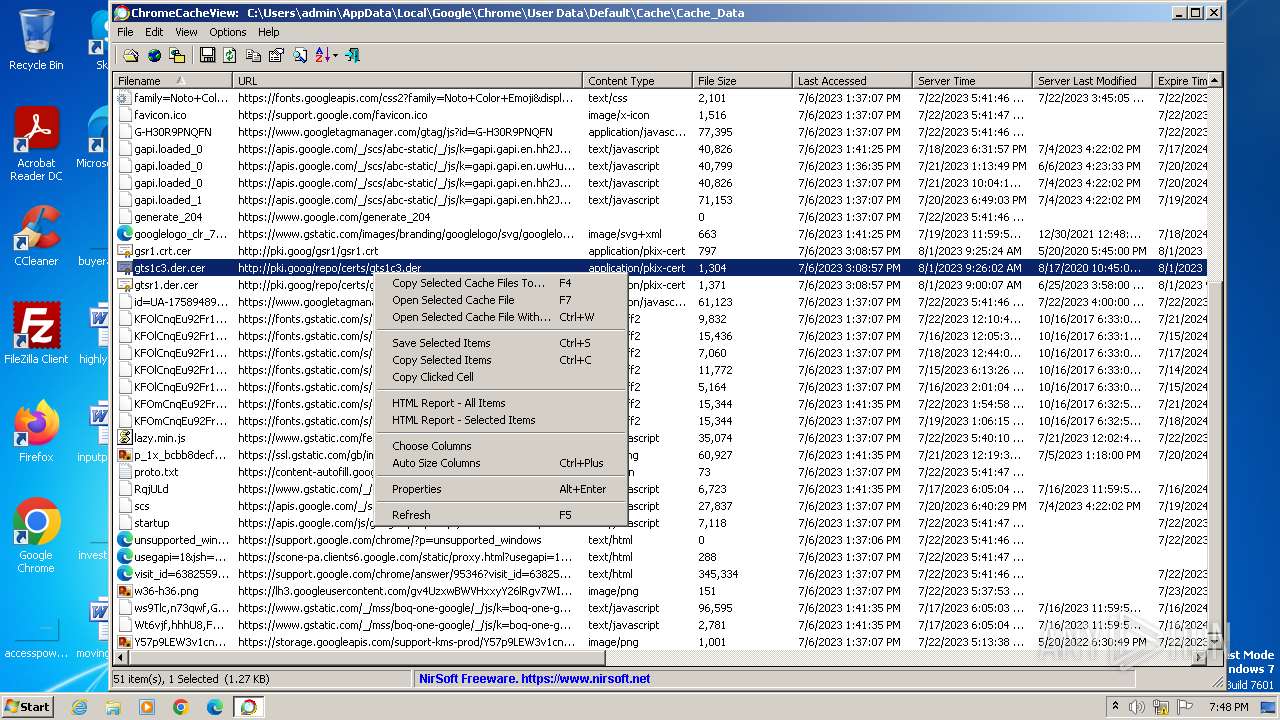Click the A-Z sort toolbar icon
The height and width of the screenshot is (720, 1280).
point(323,55)
